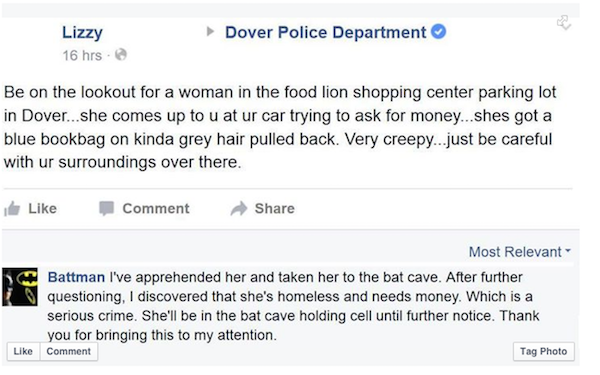The width and height of the screenshot is (600, 375).
Task: Click the thumbs-up icon on the post
Action: [x=12, y=209]
